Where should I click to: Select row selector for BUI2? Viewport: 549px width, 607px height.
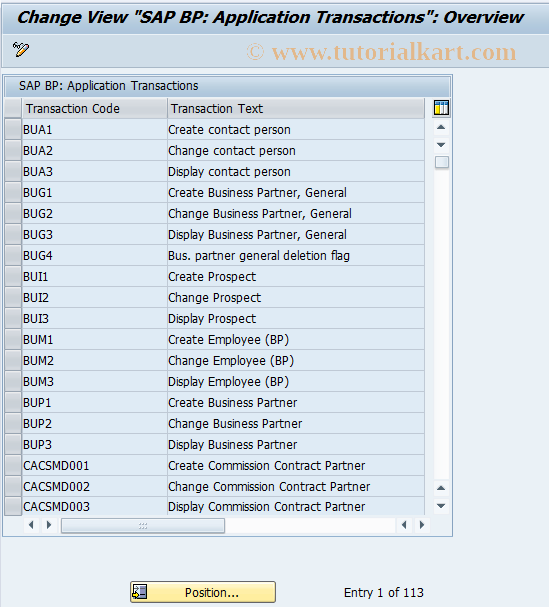coord(13,297)
